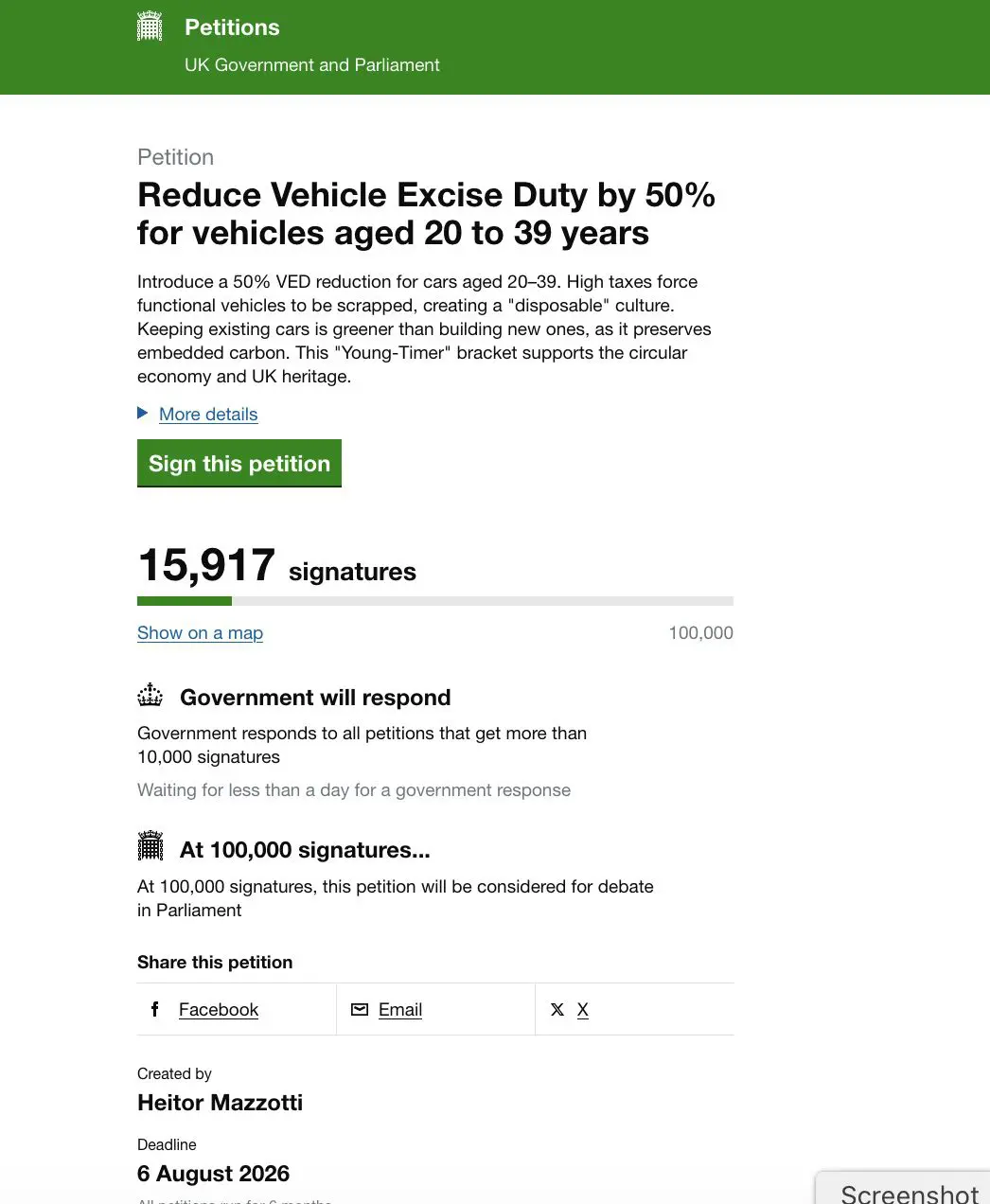Open the More details link text
990x1204 pixels.
coord(208,414)
